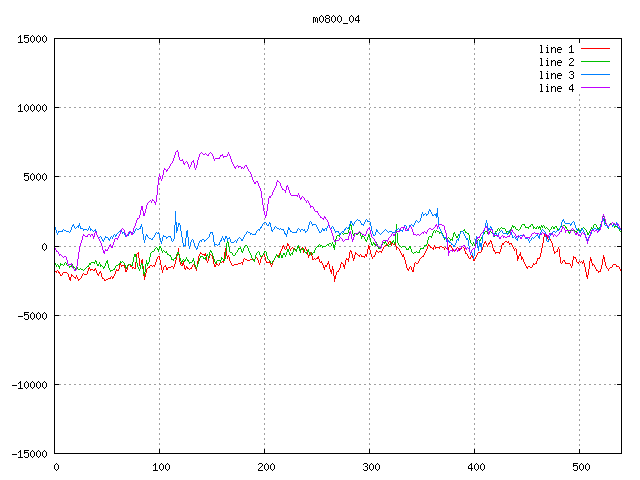
Task: Select the "line 3" legend label
Action: tap(557, 75)
